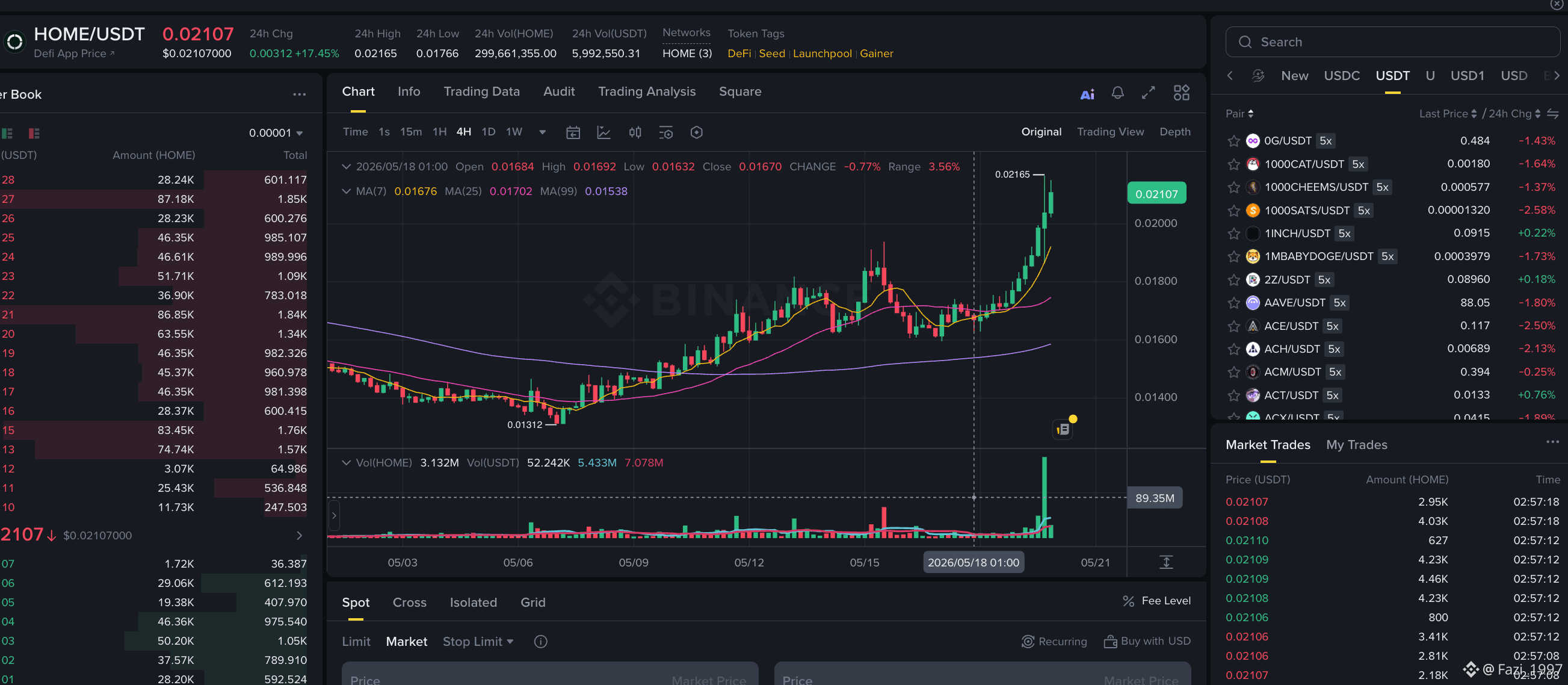The image size is (1568, 685).
Task: Select the 1D time interval
Action: (x=487, y=131)
